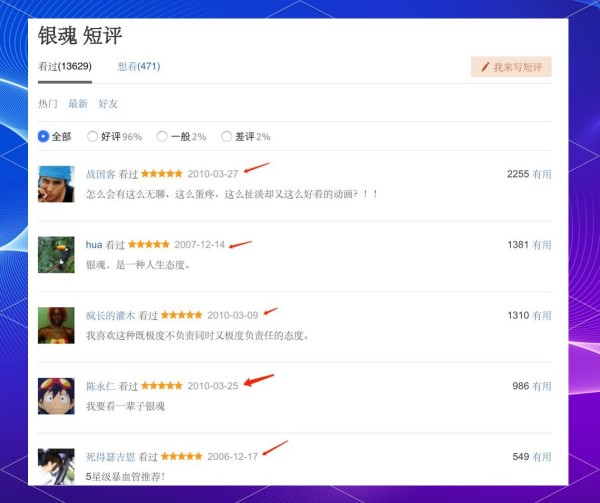Switch to the 想看(471) tab
This screenshot has height=503, width=600.
coord(138,67)
